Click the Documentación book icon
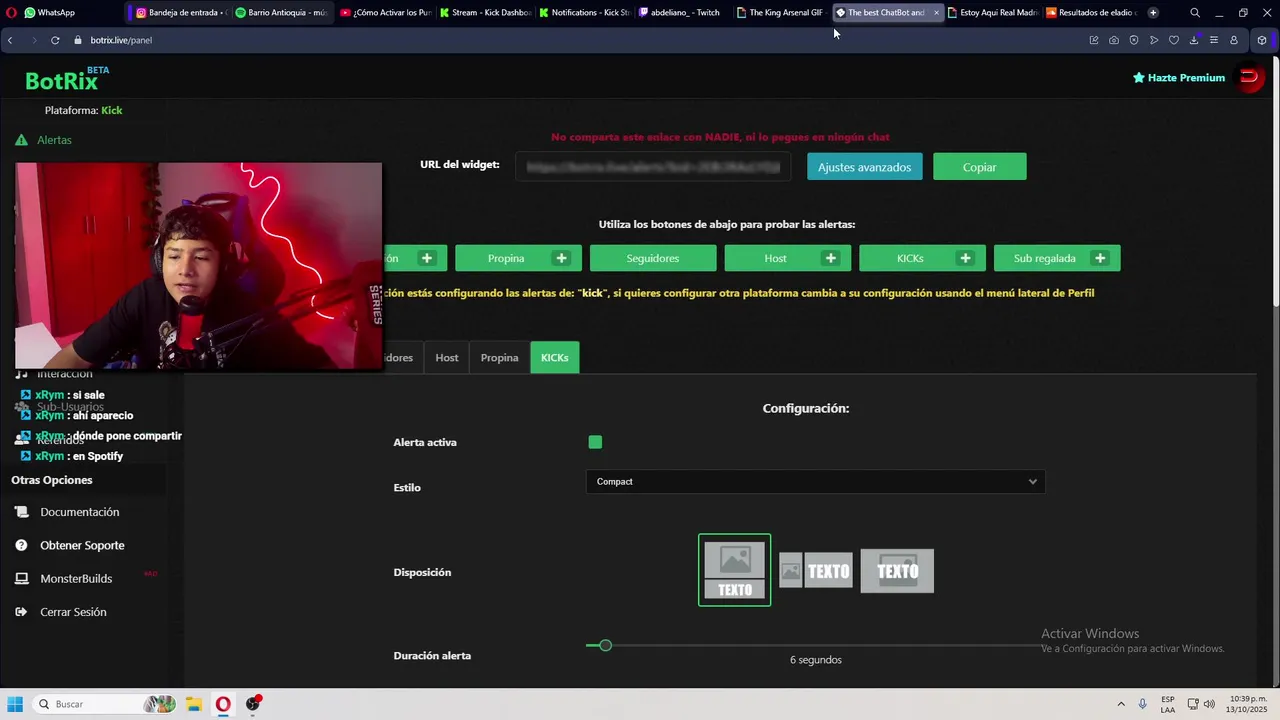Image resolution: width=1280 pixels, height=720 pixels. click(21, 512)
